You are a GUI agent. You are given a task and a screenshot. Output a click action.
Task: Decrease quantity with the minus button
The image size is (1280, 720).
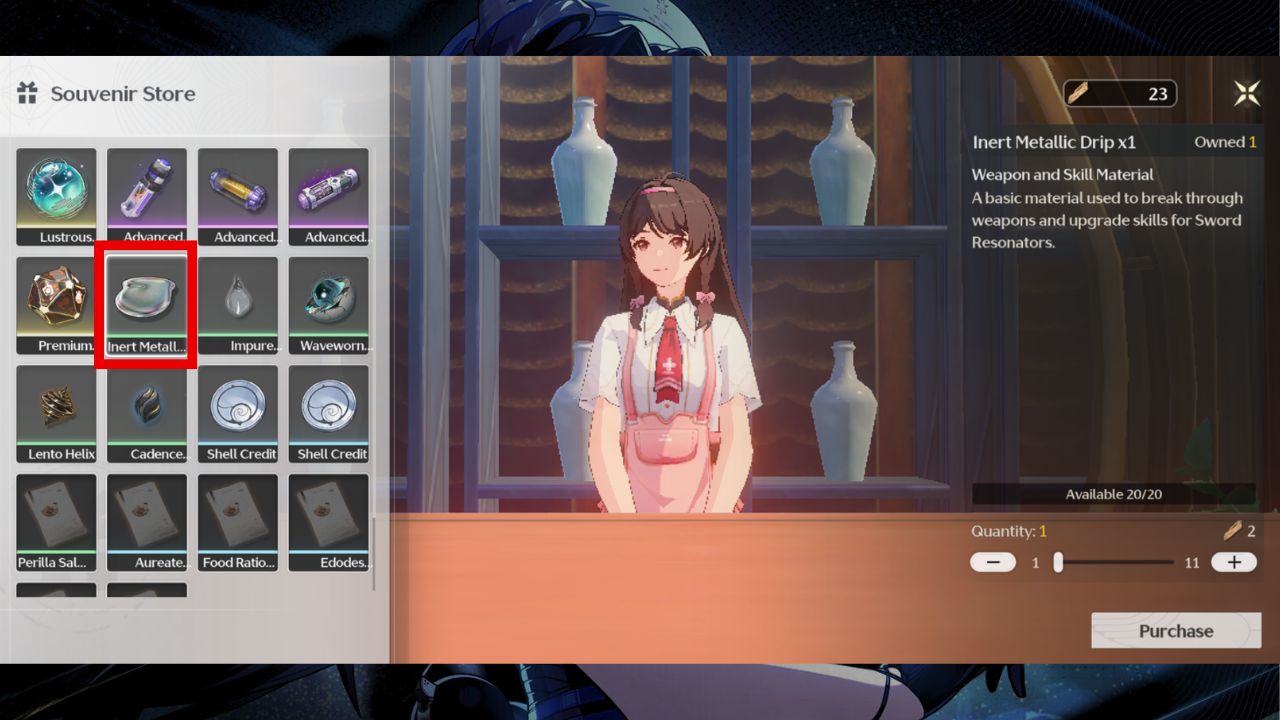point(993,562)
